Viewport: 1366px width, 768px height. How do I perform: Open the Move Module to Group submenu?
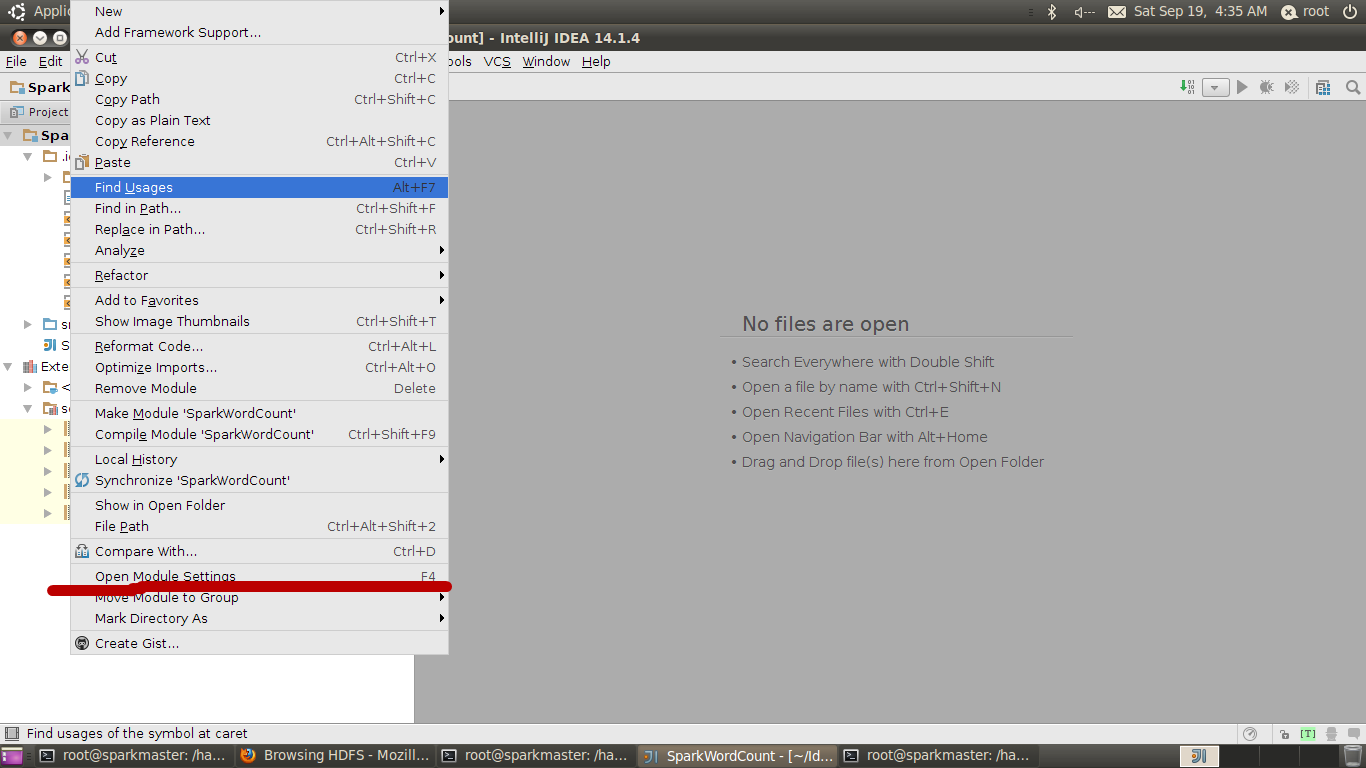point(259,597)
